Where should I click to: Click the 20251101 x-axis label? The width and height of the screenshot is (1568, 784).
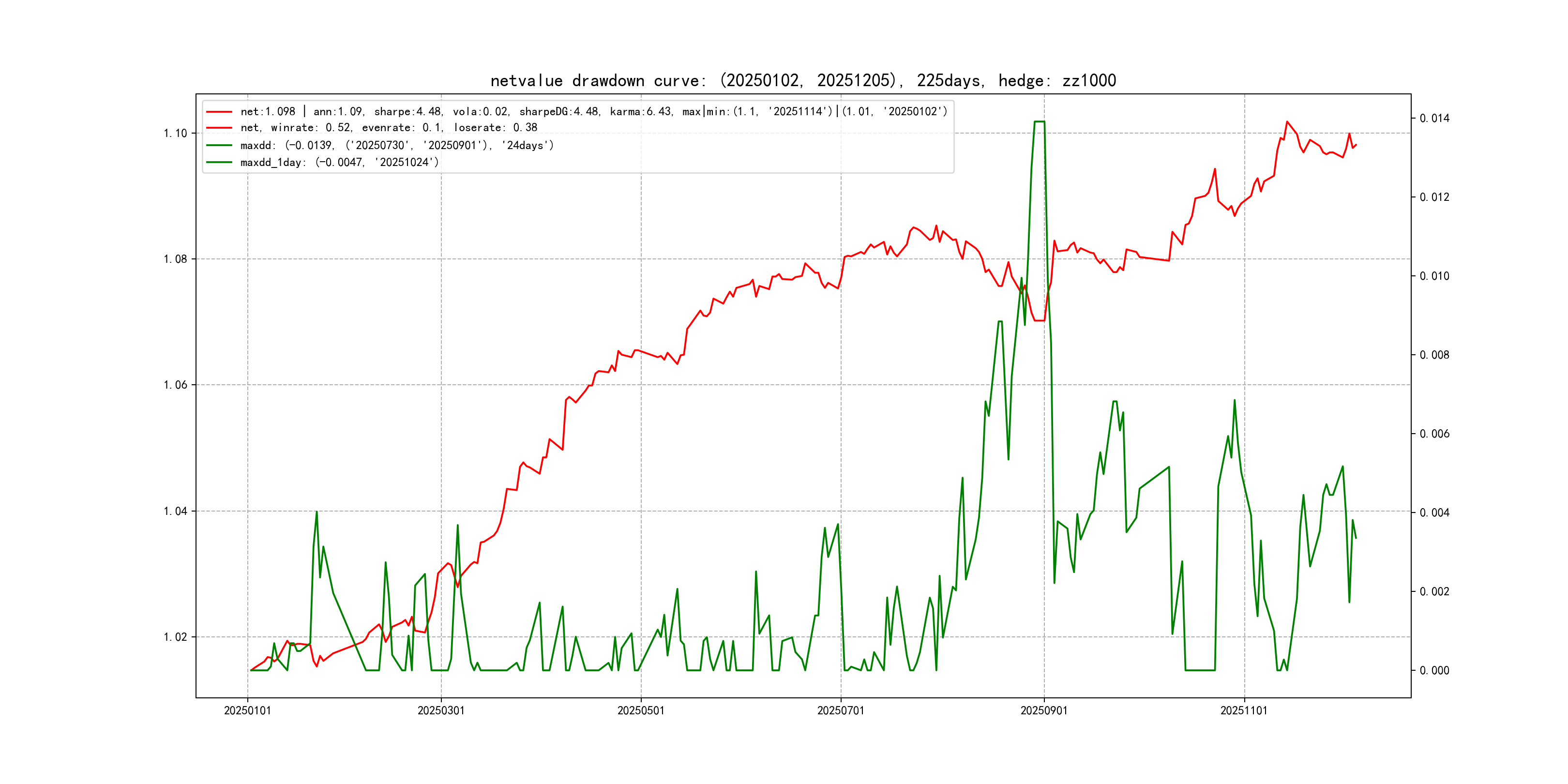coord(1244,711)
